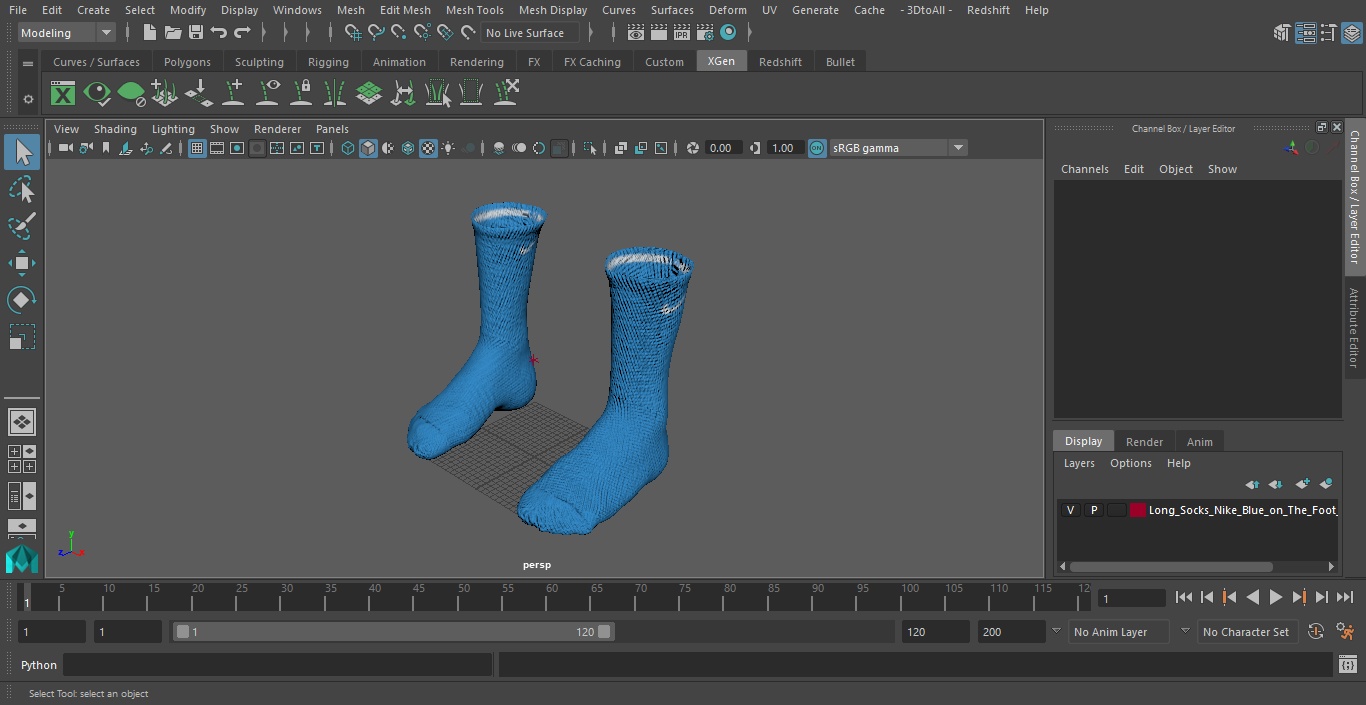Viewport: 1366px width, 705px height.
Task: Open the Deform menu
Action: click(x=727, y=10)
